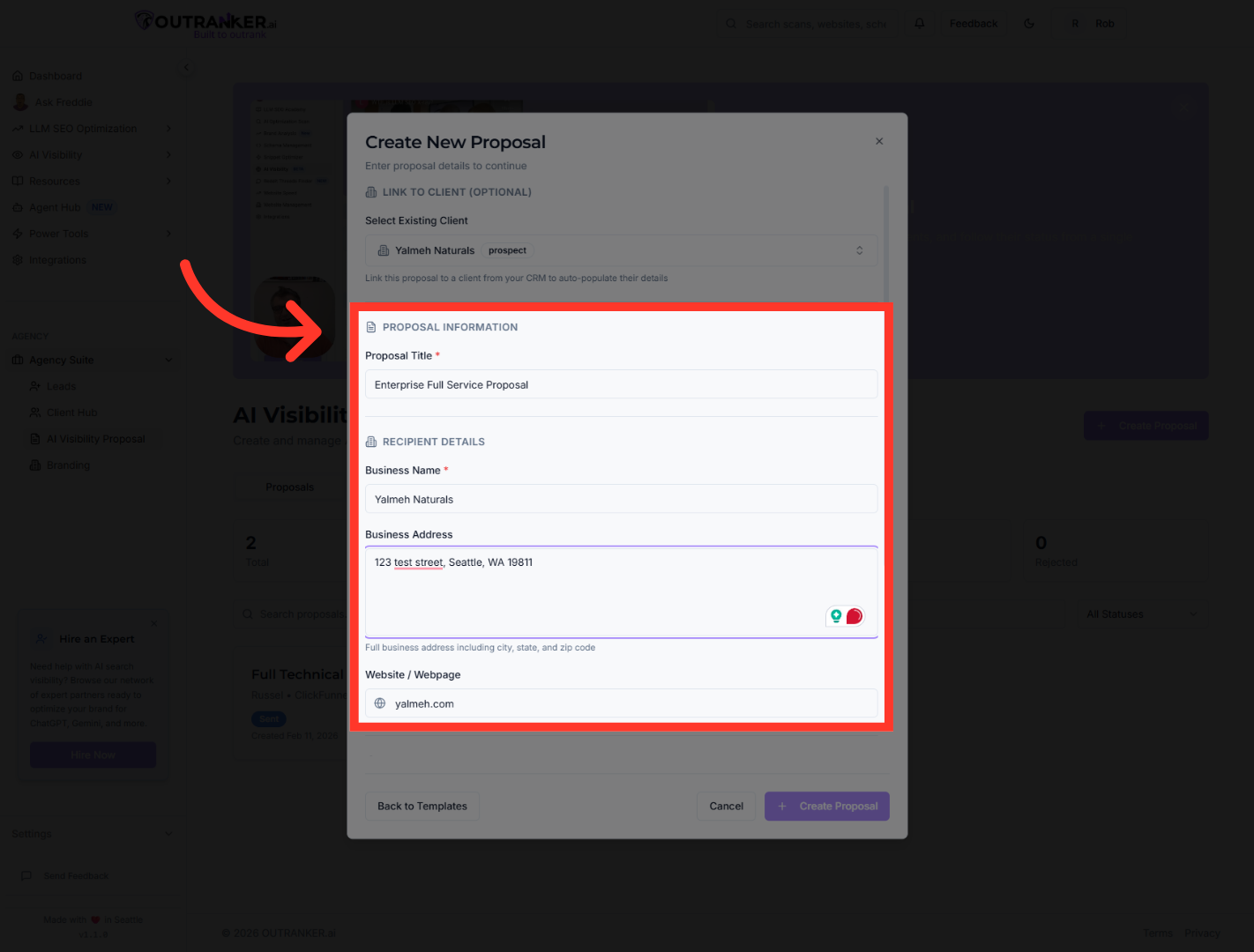Click the Create Proposal button in dialog
Screen dimensions: 1254x952
tap(826, 806)
